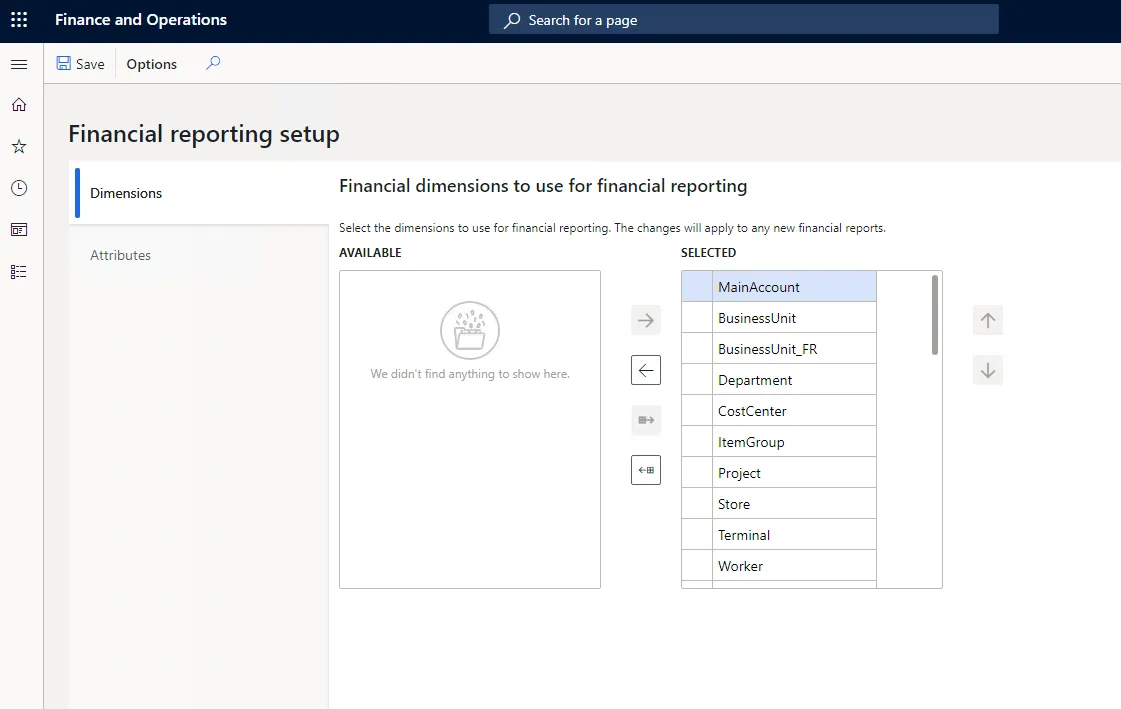Move all dimensions to Available
This screenshot has width=1121, height=709.
coord(645,470)
